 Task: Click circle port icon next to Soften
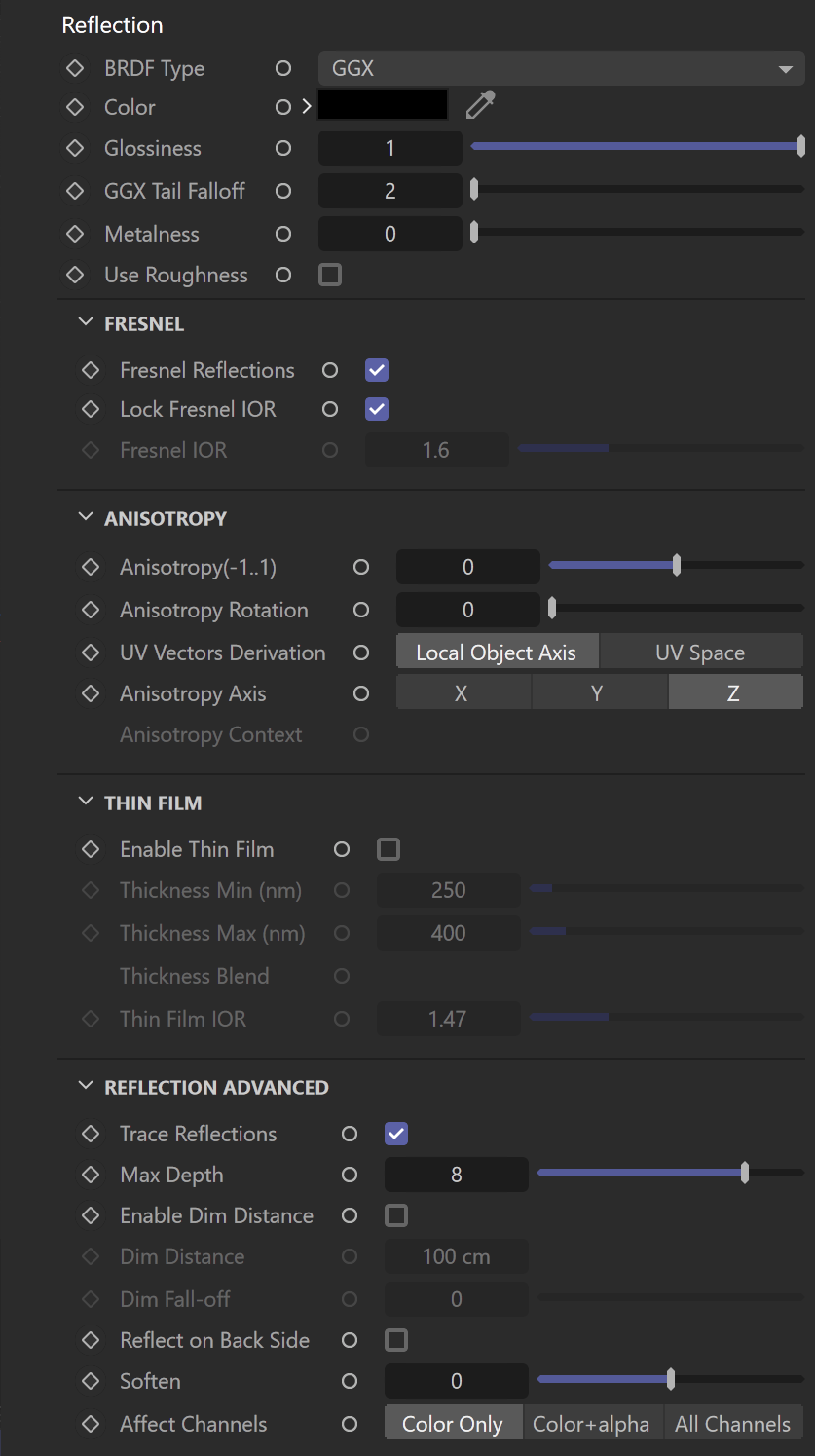[350, 1381]
